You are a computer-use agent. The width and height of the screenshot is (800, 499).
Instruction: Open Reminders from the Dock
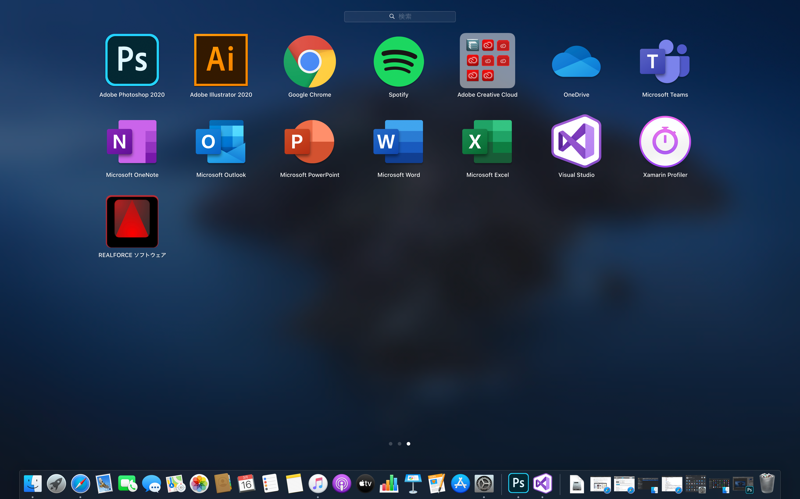[x=270, y=483]
